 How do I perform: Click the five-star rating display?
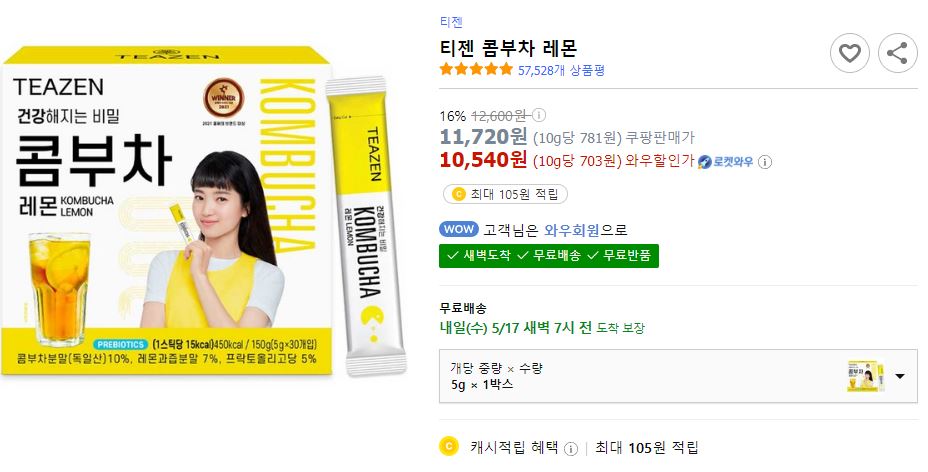point(476,70)
